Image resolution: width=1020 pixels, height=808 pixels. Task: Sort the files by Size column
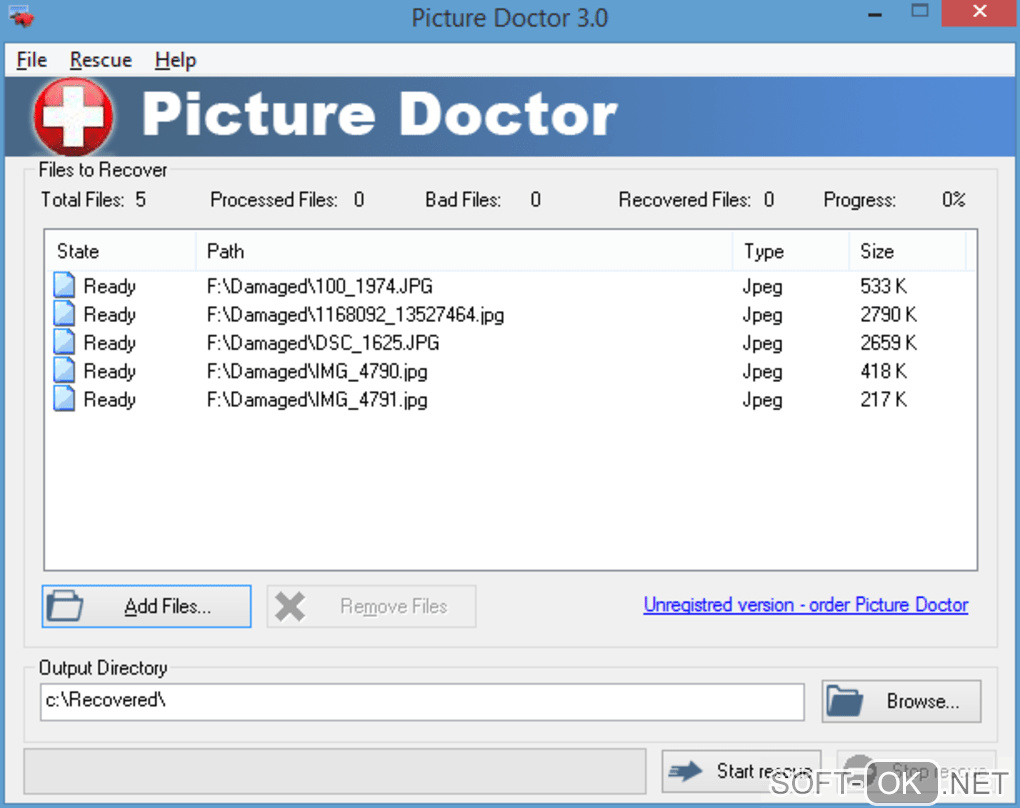click(x=906, y=251)
